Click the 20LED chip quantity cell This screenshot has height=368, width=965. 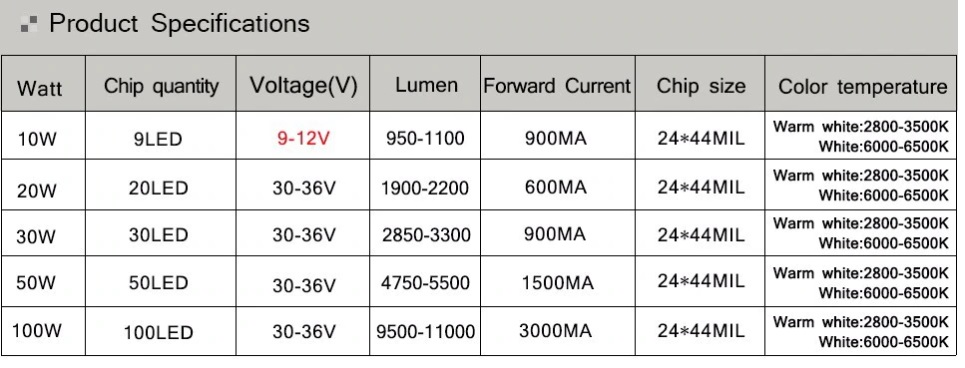158,188
